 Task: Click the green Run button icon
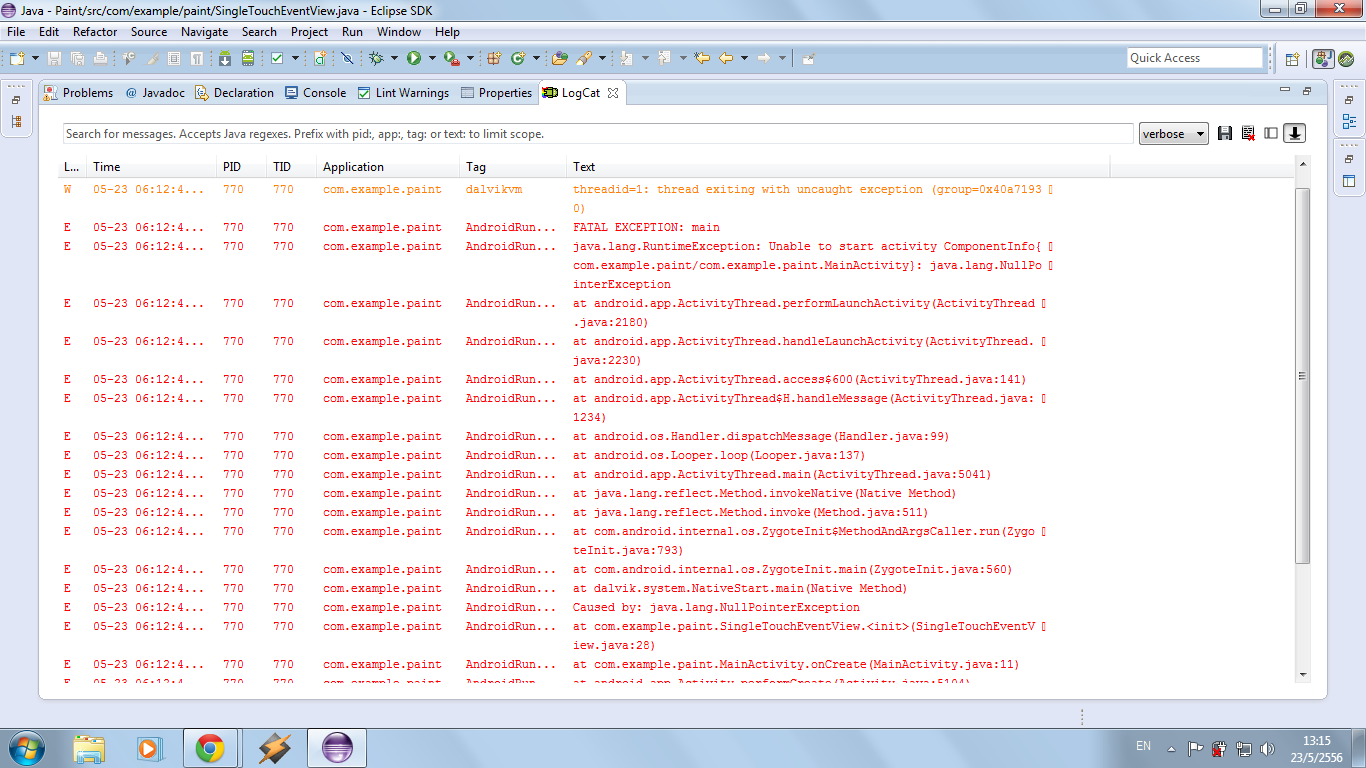pos(413,58)
